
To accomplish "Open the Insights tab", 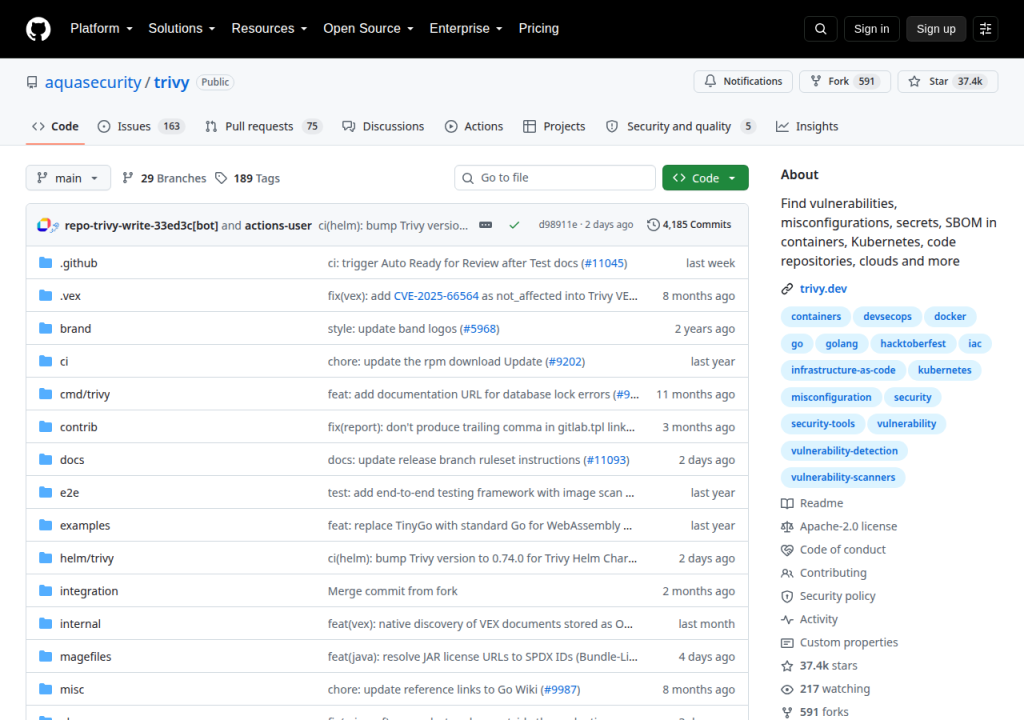I will tap(807, 126).
